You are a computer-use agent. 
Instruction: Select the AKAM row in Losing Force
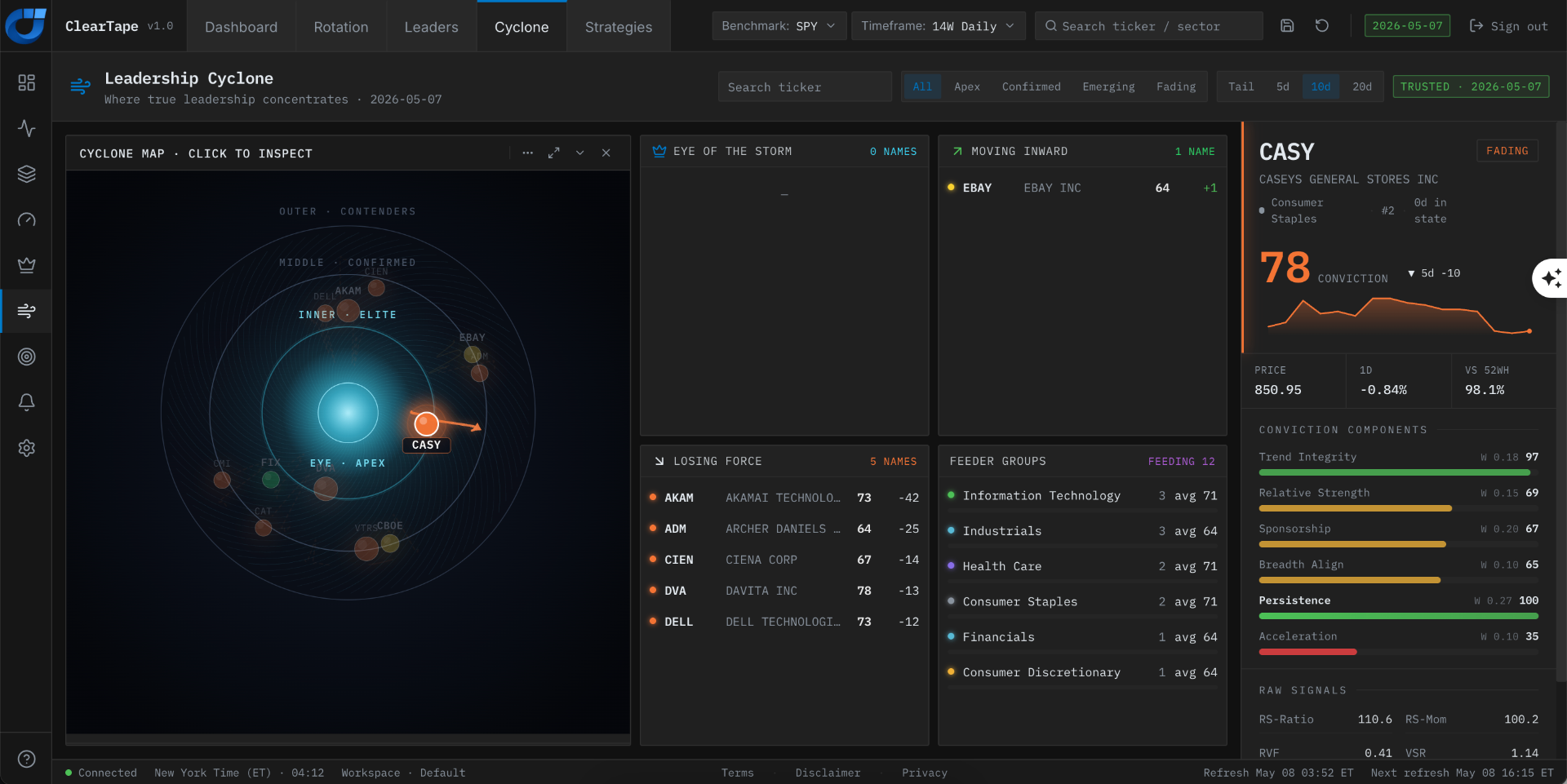click(784, 498)
